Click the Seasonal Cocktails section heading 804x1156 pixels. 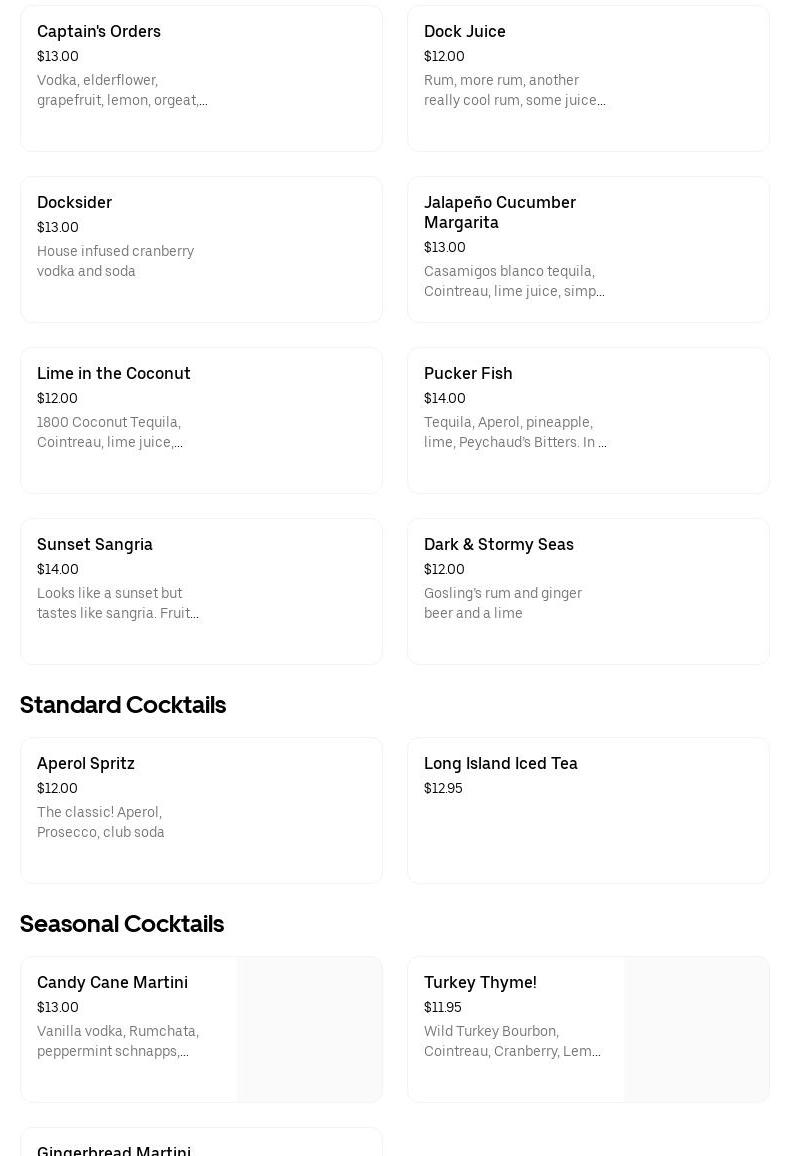coord(122,924)
